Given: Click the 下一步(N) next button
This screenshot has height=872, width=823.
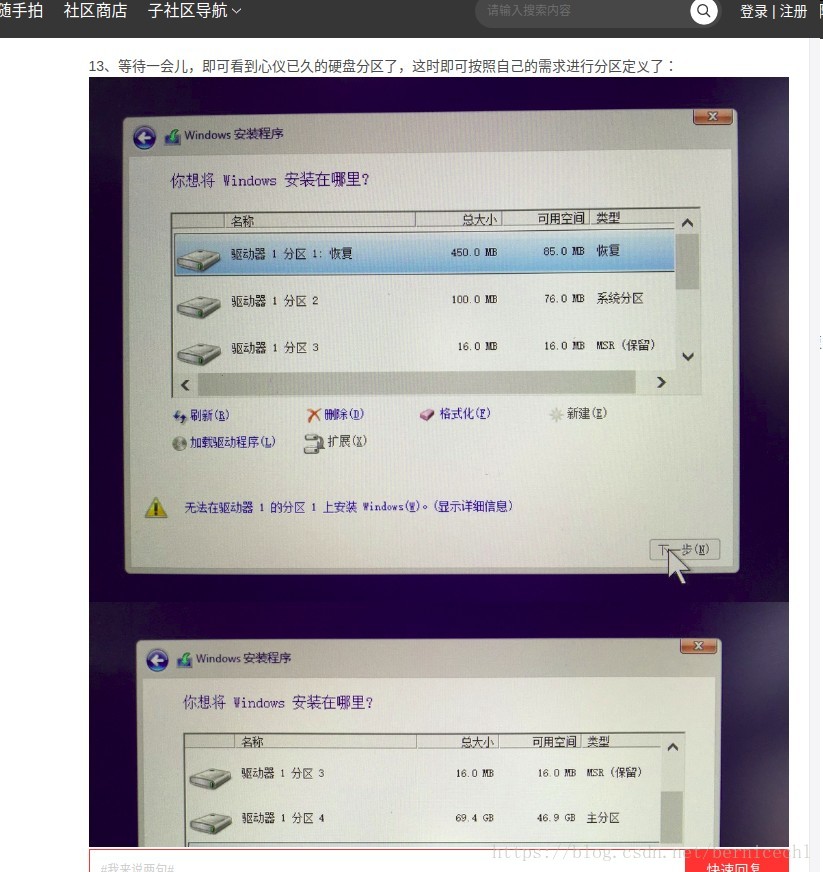Looking at the screenshot, I should 685,549.
